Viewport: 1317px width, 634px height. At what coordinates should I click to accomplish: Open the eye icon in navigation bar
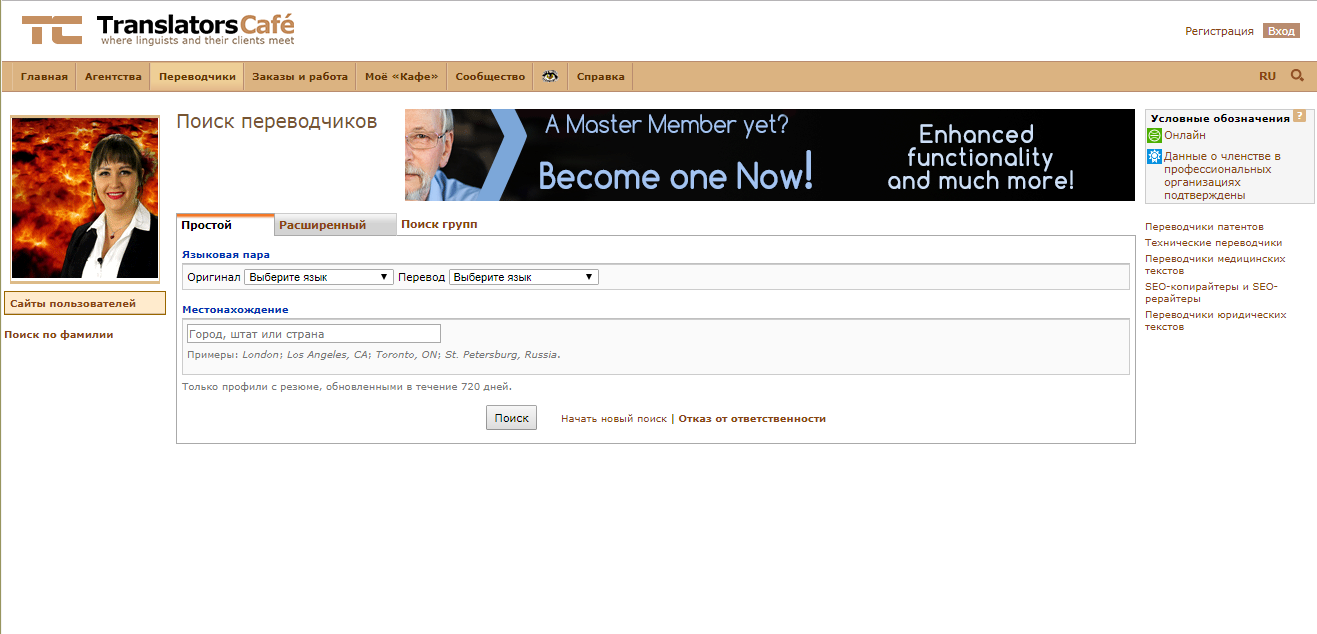550,76
